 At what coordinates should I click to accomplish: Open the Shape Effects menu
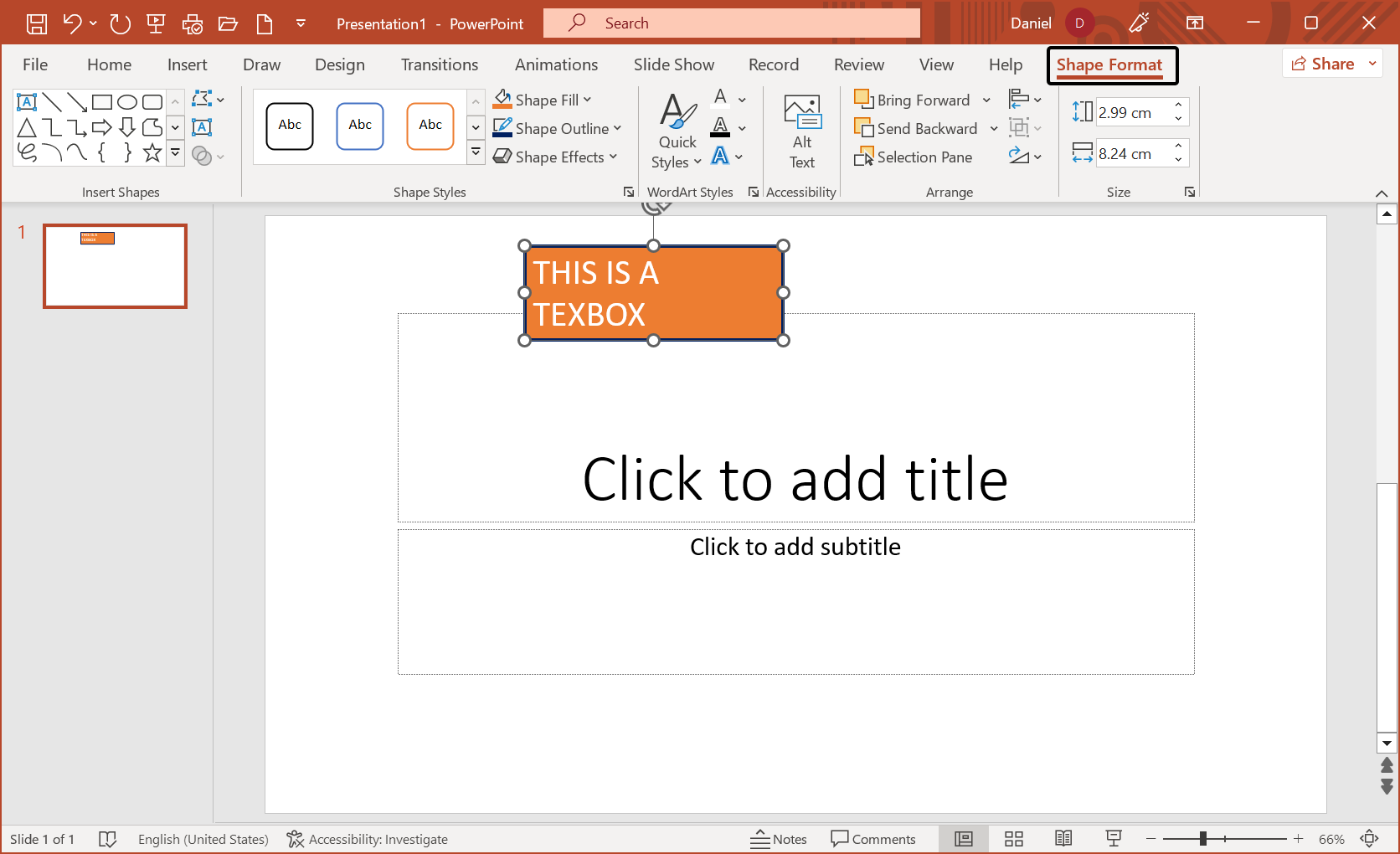coord(555,157)
